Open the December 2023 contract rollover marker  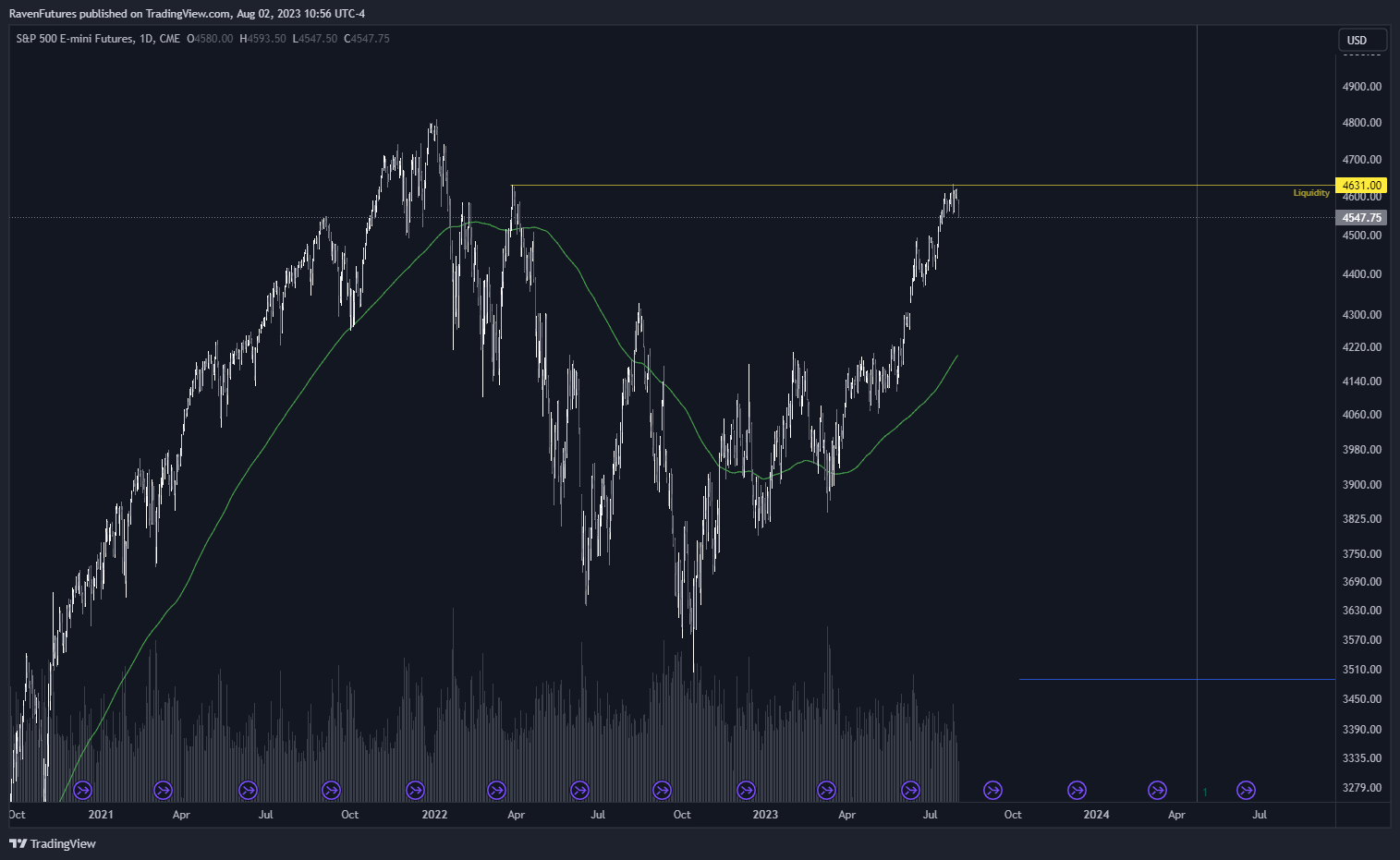[x=1077, y=790]
